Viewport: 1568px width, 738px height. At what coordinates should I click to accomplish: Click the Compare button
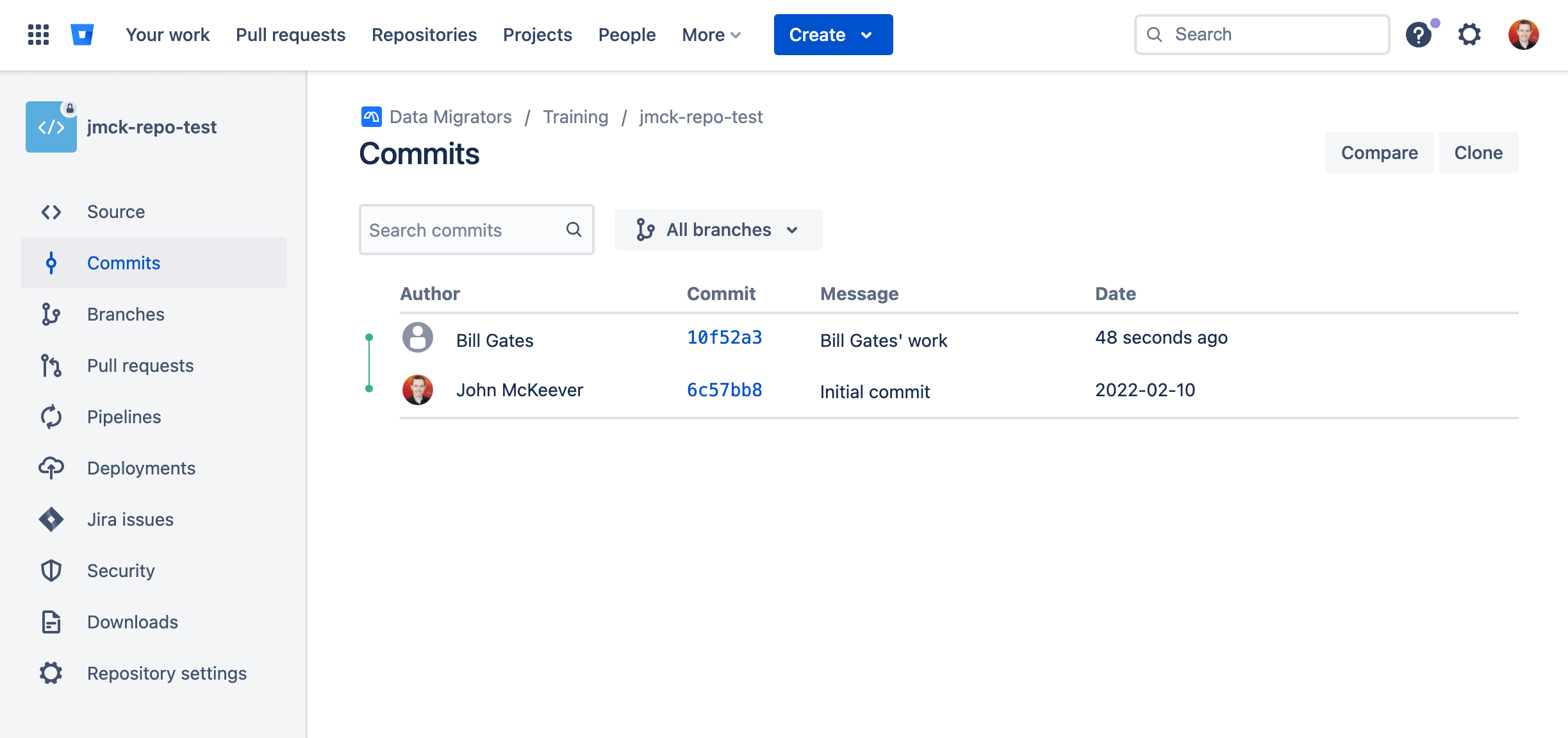pyautogui.click(x=1379, y=153)
